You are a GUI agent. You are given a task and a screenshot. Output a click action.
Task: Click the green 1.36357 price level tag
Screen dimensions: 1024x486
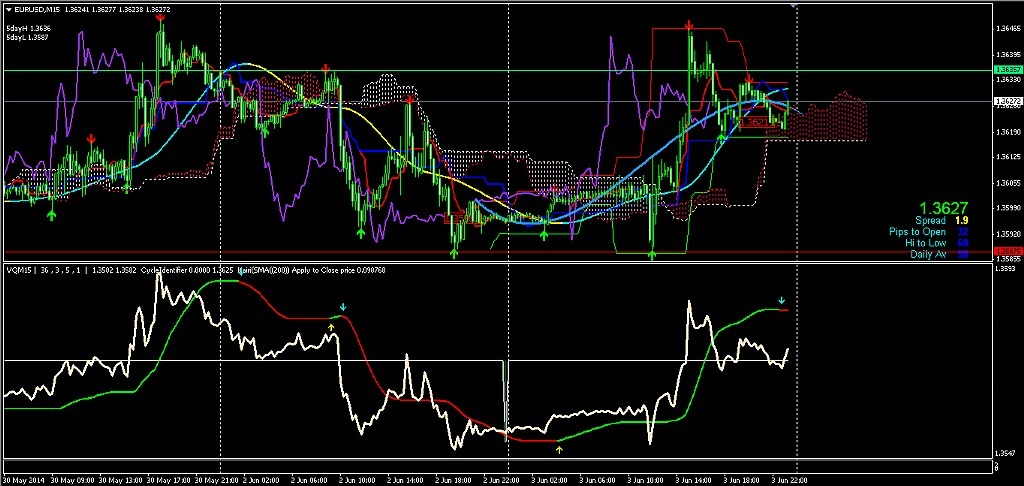point(1006,69)
